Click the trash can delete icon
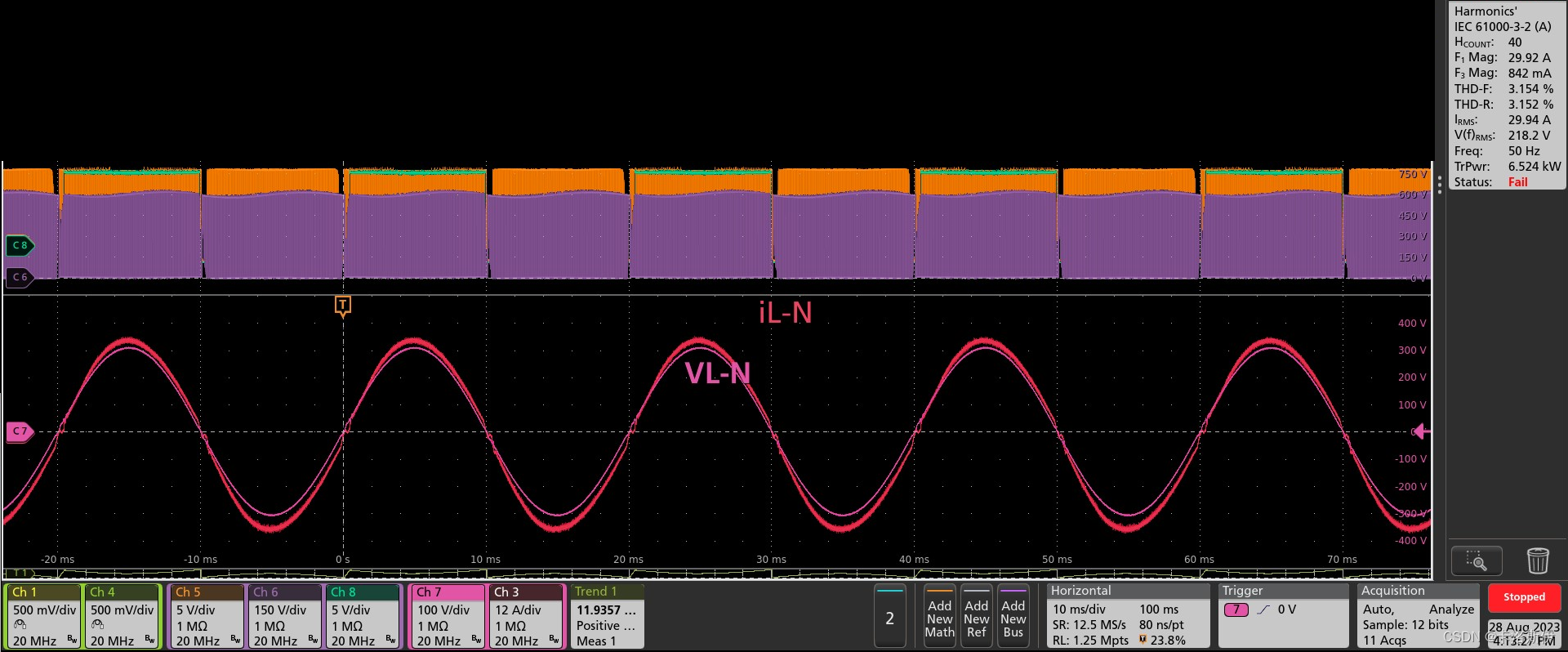1568x652 pixels. [1537, 560]
